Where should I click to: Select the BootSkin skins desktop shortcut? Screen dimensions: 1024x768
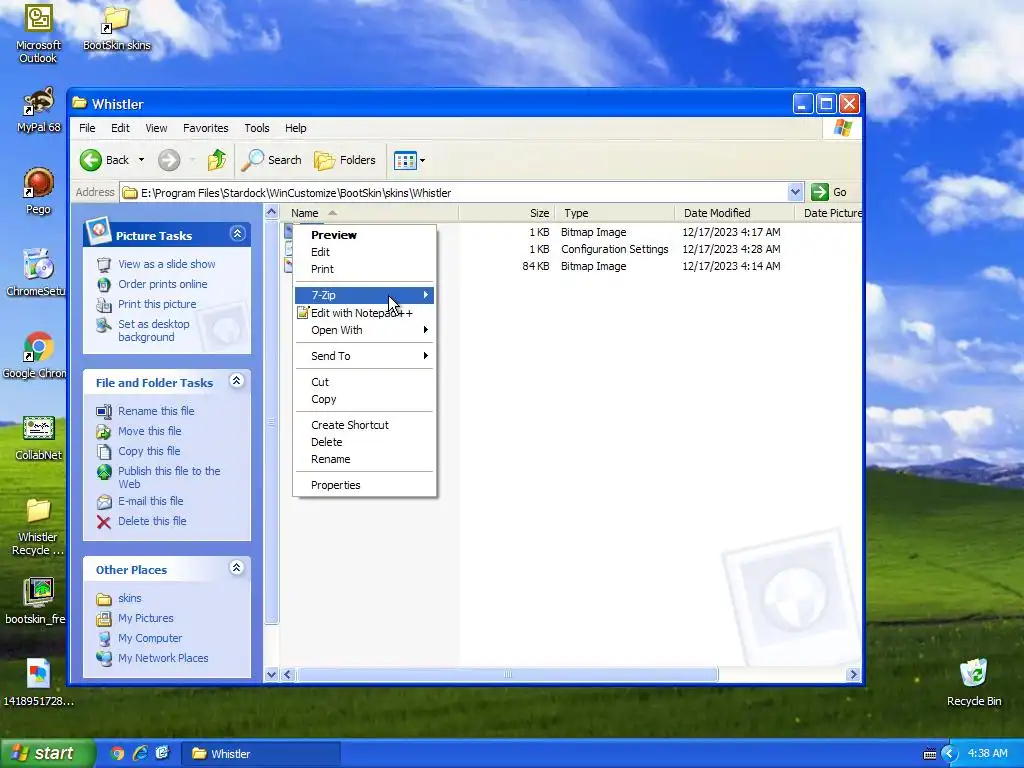pyautogui.click(x=116, y=27)
